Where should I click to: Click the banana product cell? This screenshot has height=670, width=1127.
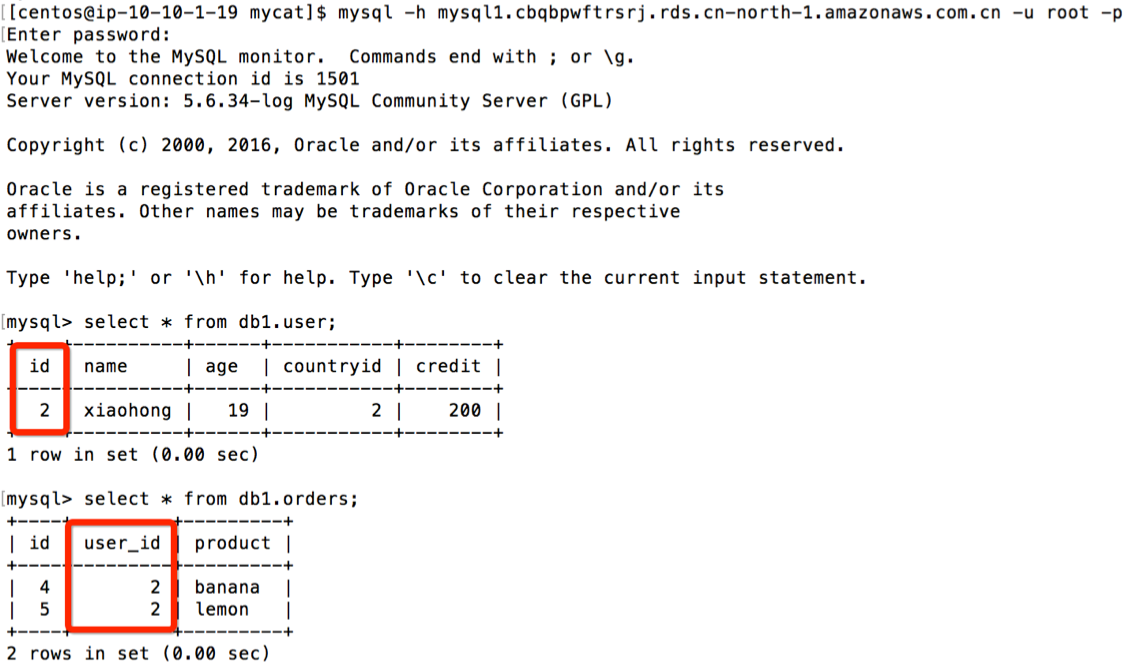point(227,587)
